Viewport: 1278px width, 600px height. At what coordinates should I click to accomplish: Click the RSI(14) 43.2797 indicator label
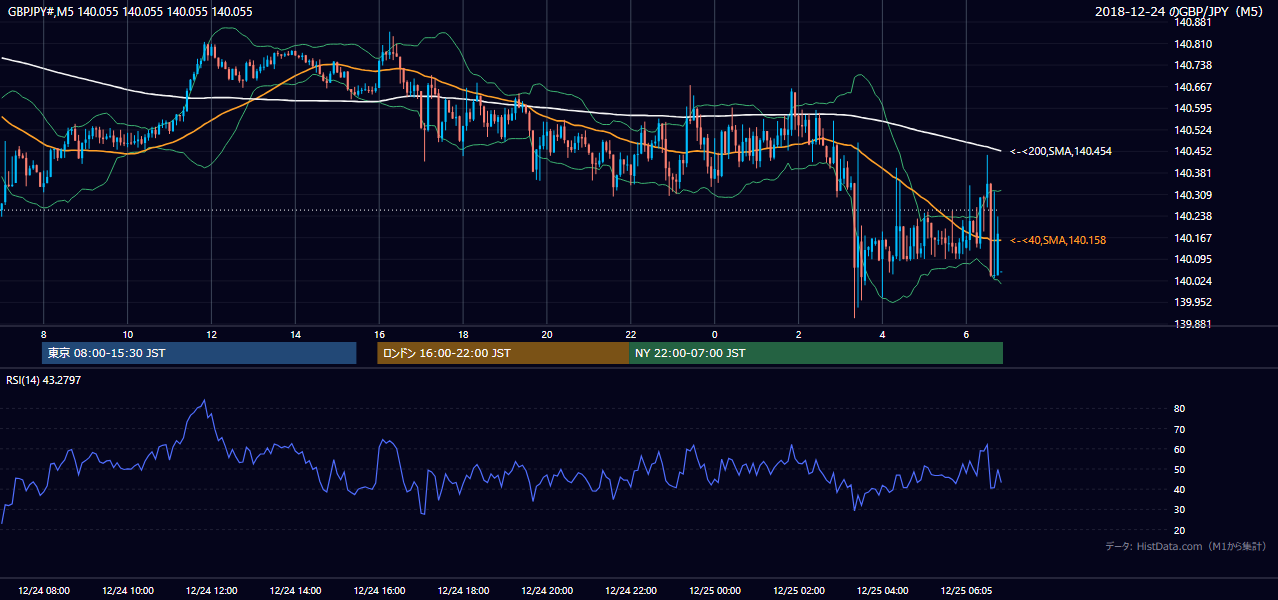[43, 379]
